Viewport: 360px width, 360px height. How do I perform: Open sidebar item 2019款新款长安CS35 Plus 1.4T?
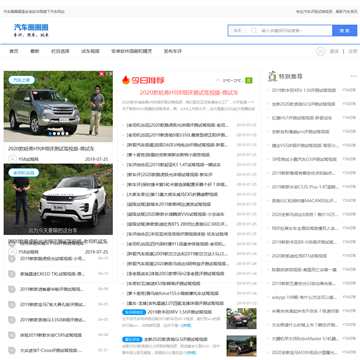305,187
